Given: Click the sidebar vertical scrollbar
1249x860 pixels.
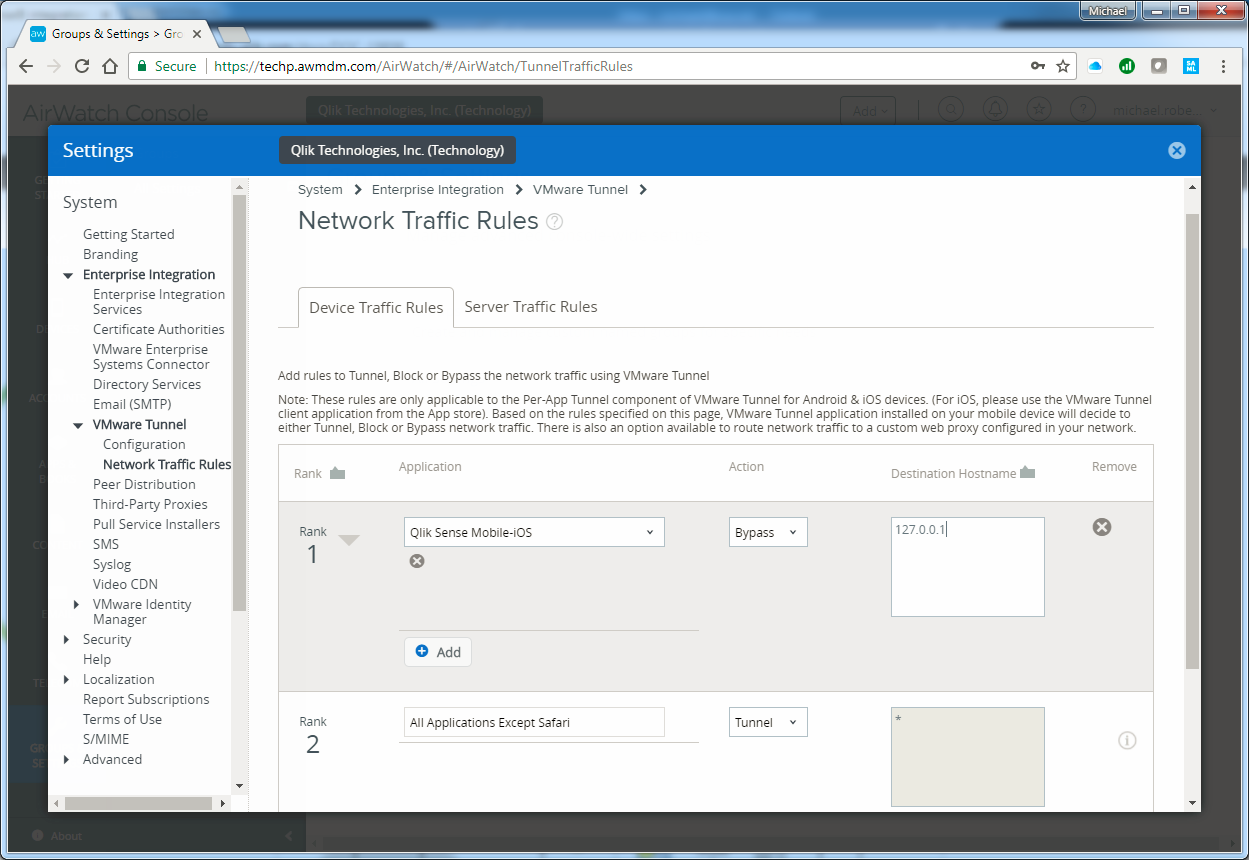Looking at the screenshot, I should pyautogui.click(x=239, y=402).
